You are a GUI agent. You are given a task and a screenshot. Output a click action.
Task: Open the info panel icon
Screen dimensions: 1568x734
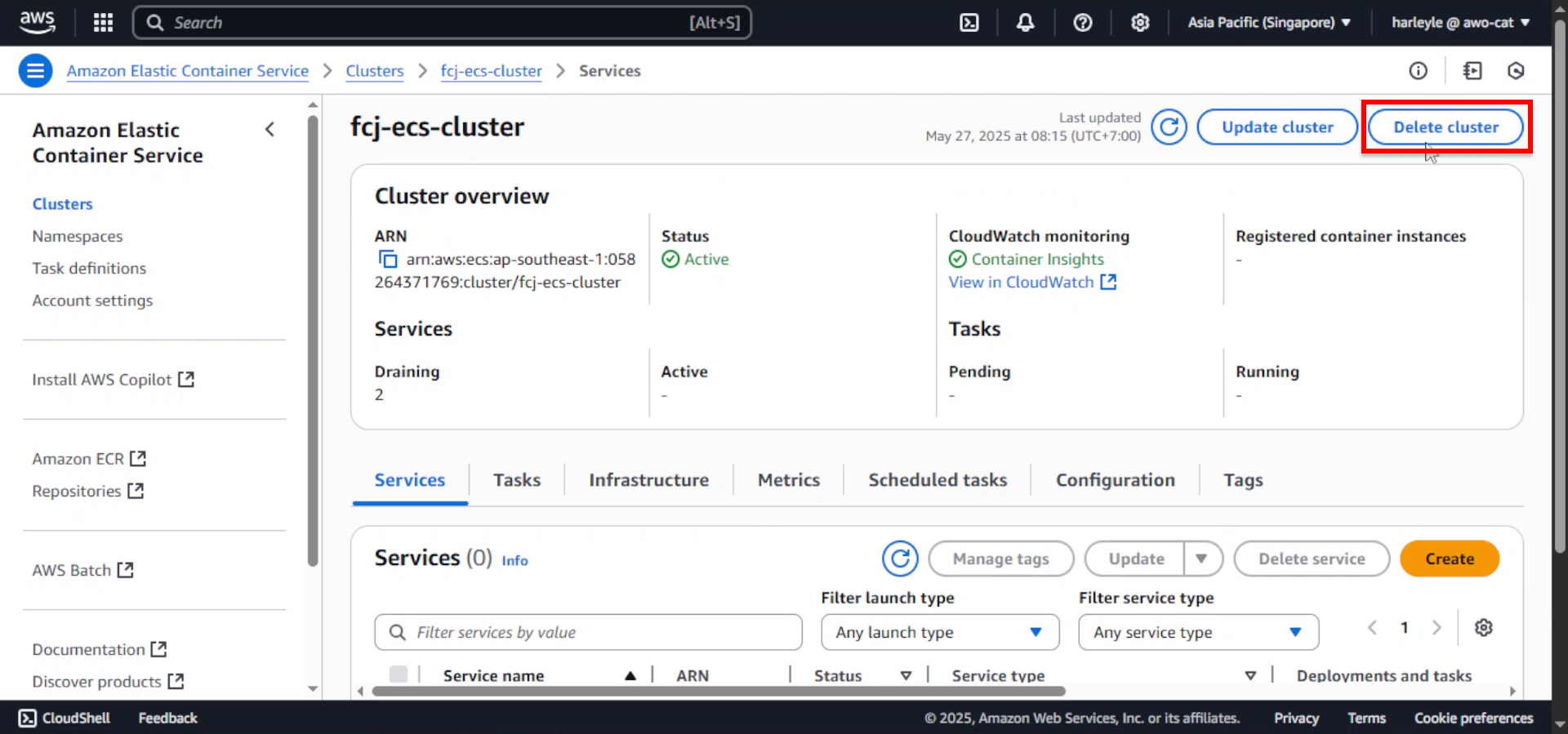pos(1418,71)
